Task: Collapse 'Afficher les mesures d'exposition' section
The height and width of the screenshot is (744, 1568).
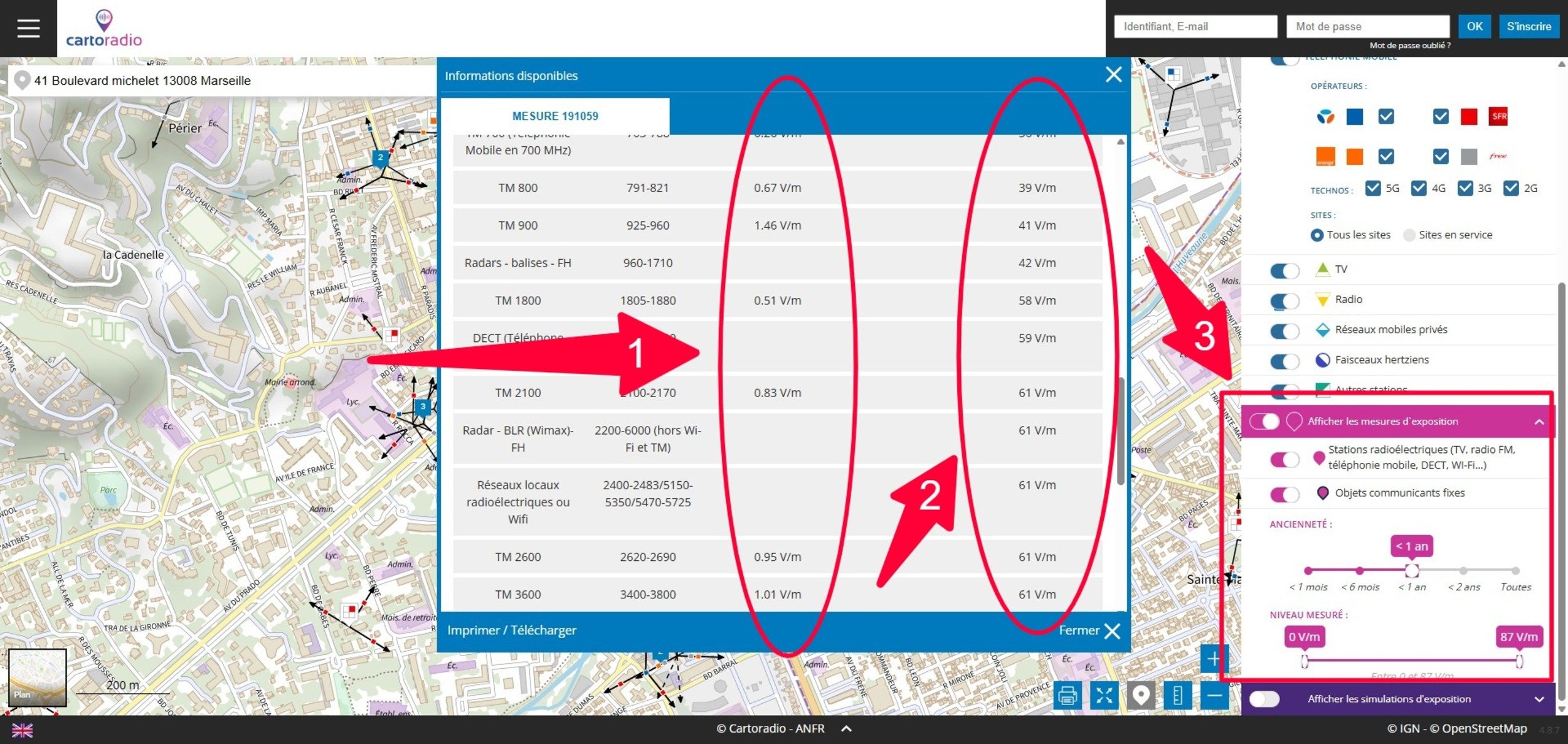Action: point(1539,422)
